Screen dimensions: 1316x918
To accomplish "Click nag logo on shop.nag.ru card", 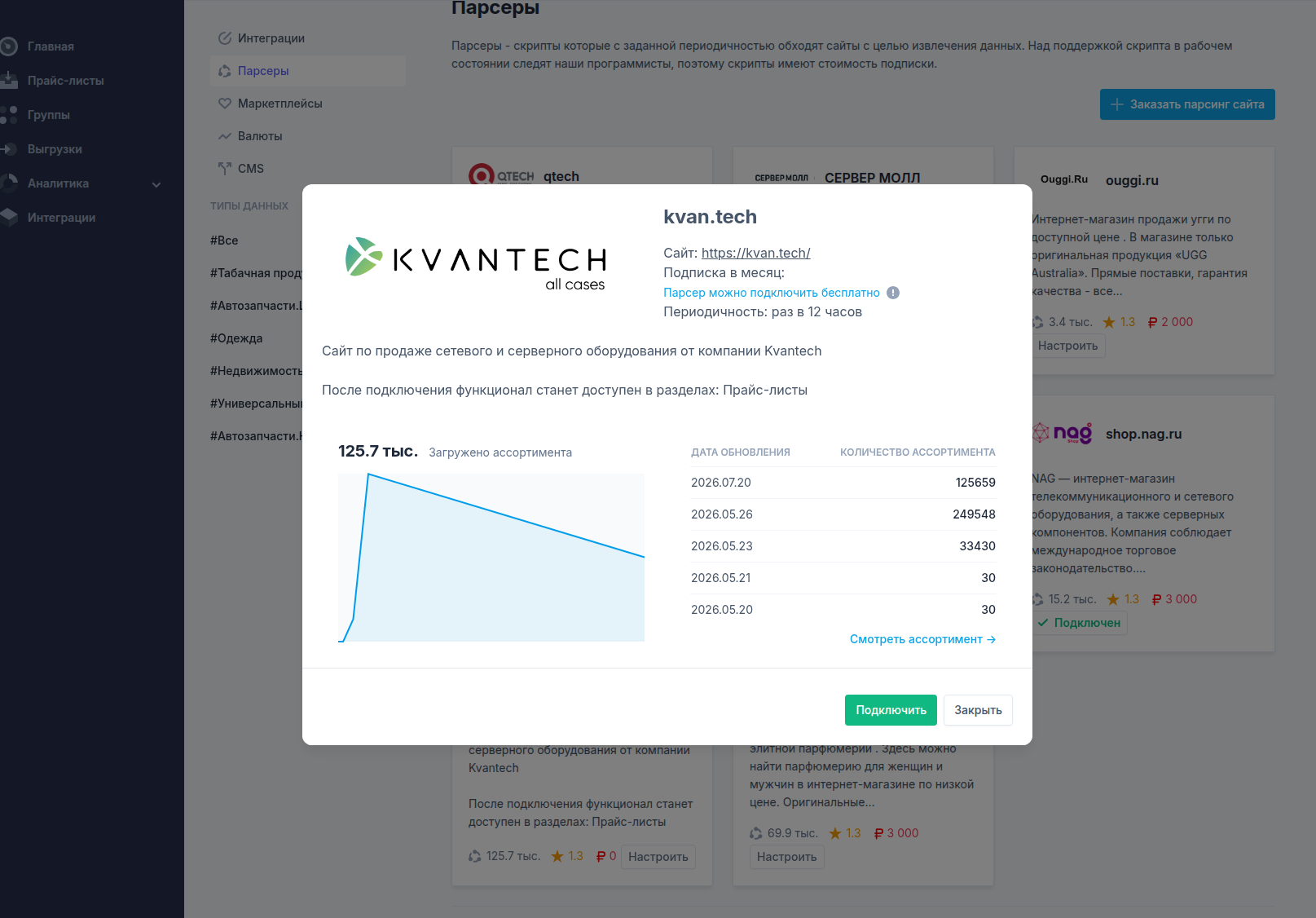I will pos(1063,433).
